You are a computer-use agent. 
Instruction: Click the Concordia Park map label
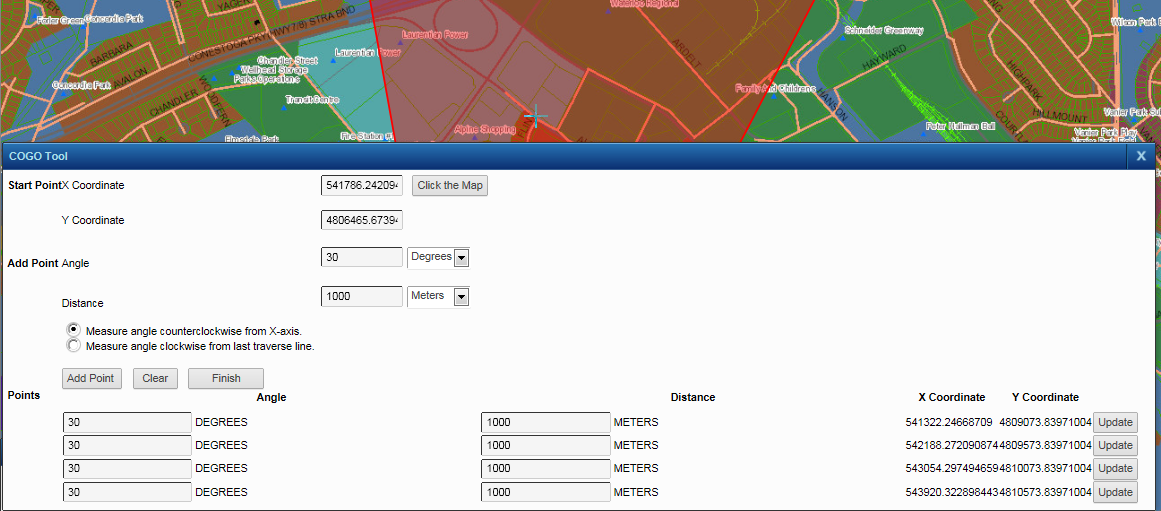pyautogui.click(x=80, y=86)
